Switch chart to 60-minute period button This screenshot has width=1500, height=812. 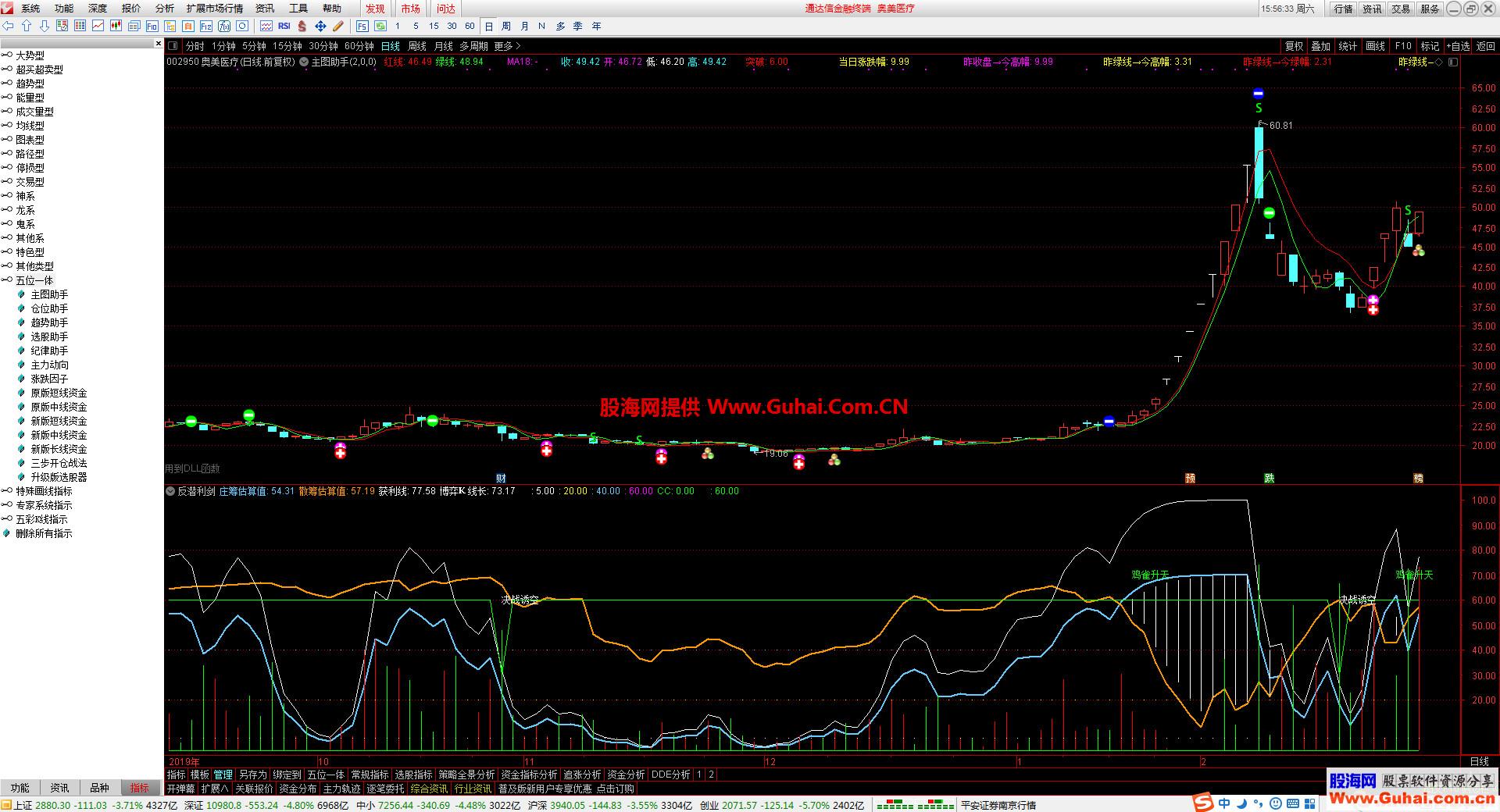(470, 26)
